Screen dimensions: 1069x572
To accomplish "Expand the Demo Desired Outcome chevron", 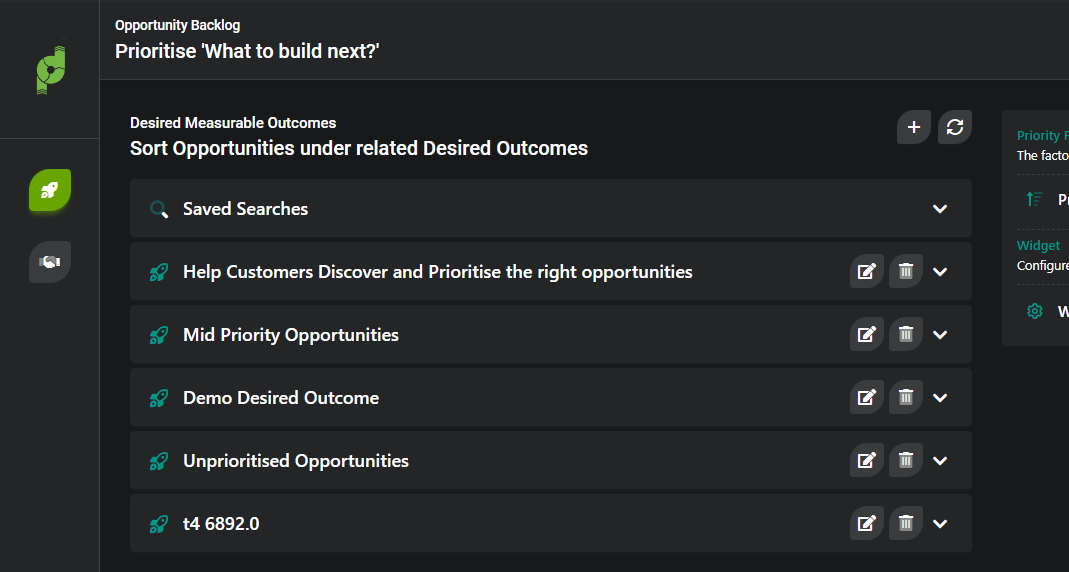I will [940, 397].
